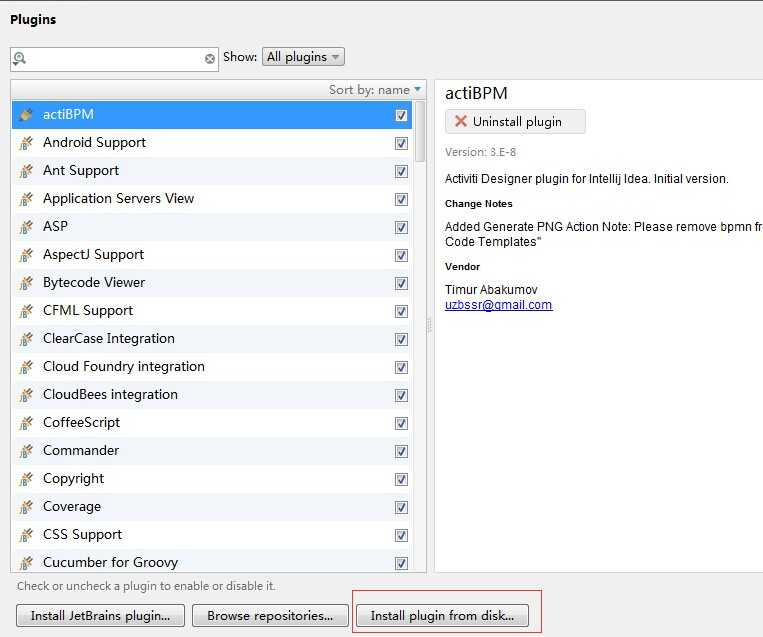763x637 pixels.
Task: Toggle the ASP plugin checkbox
Action: point(401,227)
